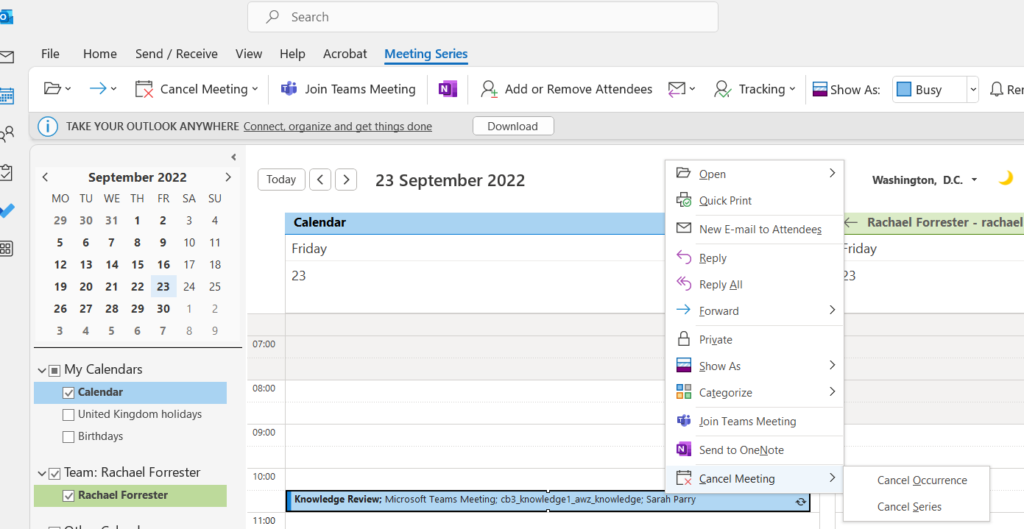The image size is (1024, 529).
Task: Enable the United Kingdom holidays calendar
Action: tap(68, 415)
